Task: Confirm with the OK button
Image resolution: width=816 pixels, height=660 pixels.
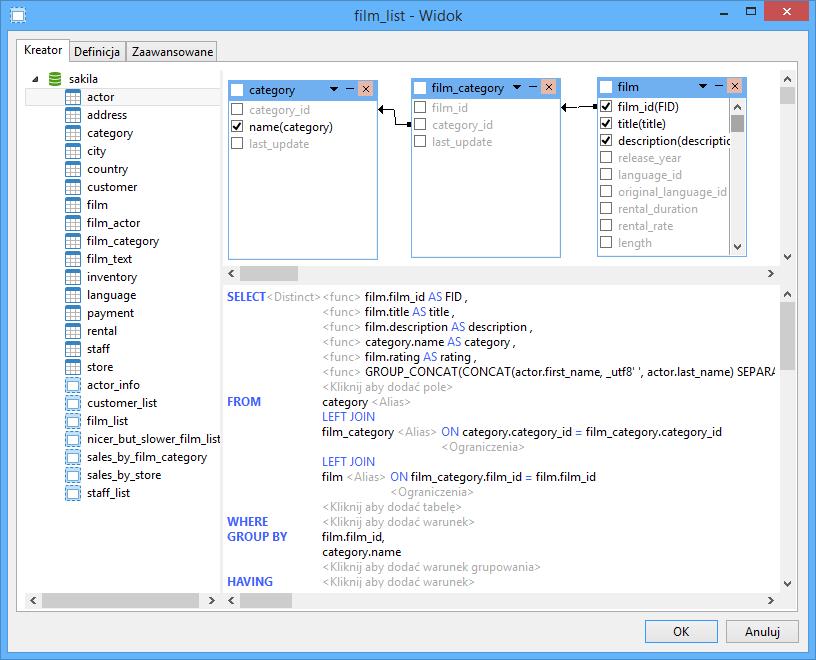Action: [x=681, y=631]
